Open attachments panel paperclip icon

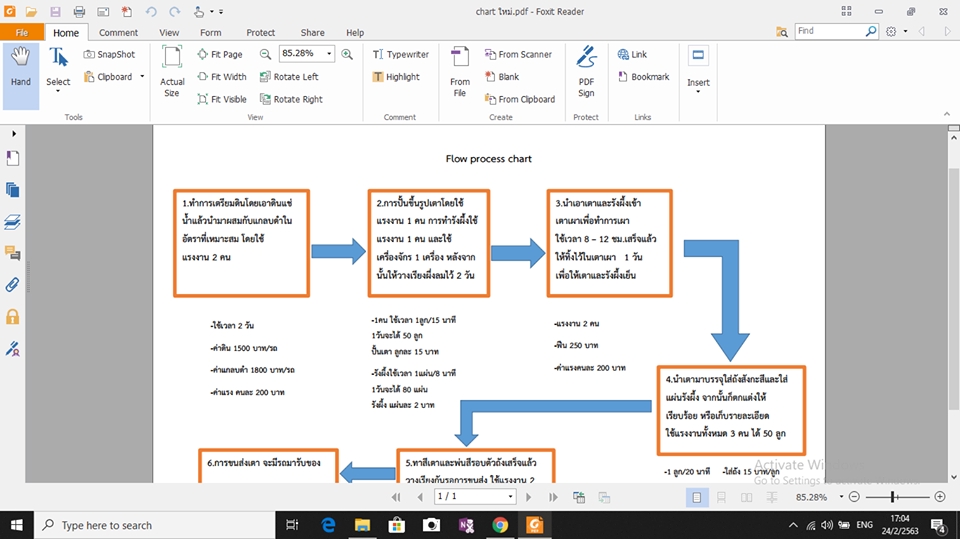(x=13, y=285)
